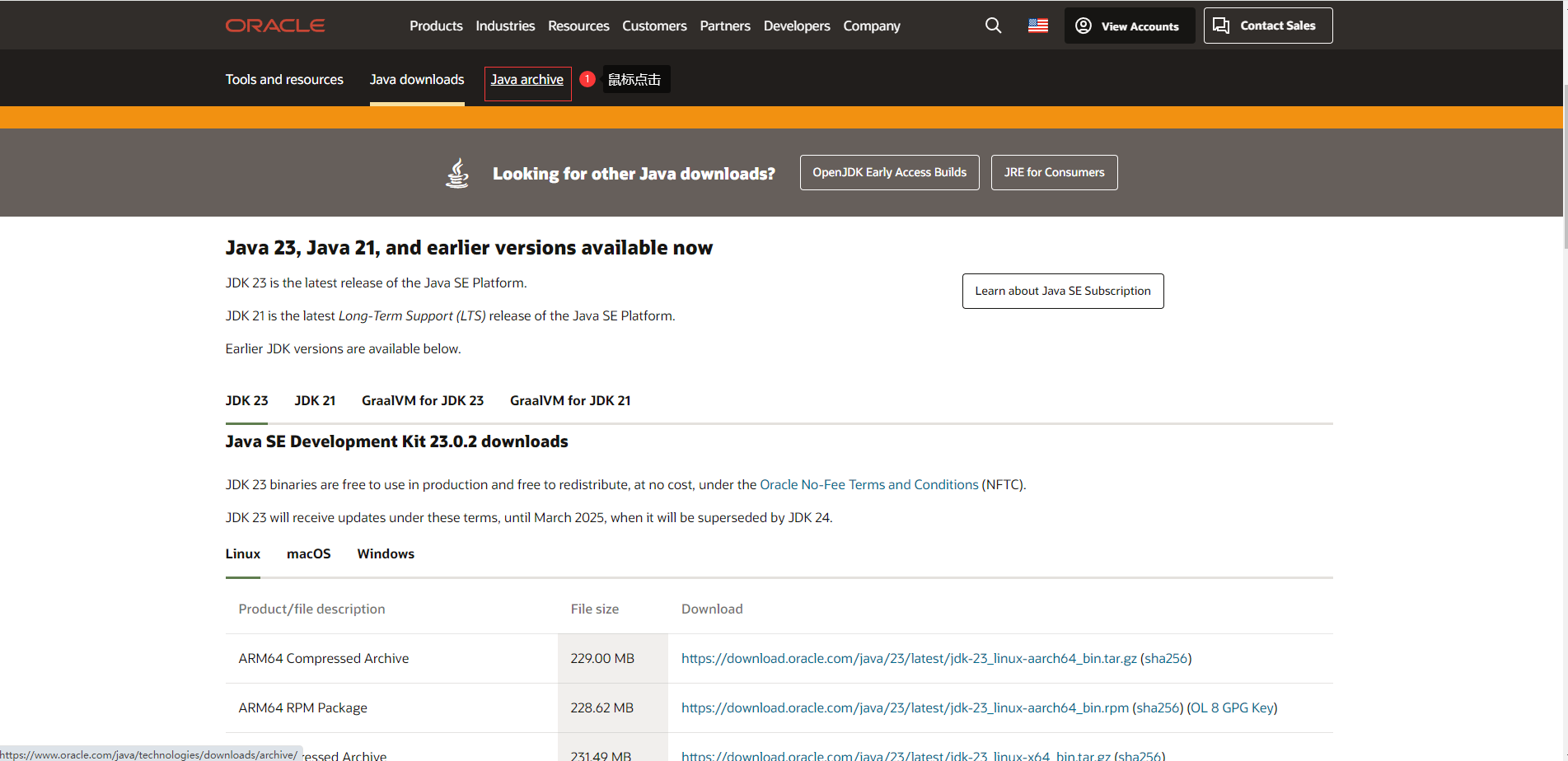Select the GraalVM for JDK 23 tab

(423, 400)
